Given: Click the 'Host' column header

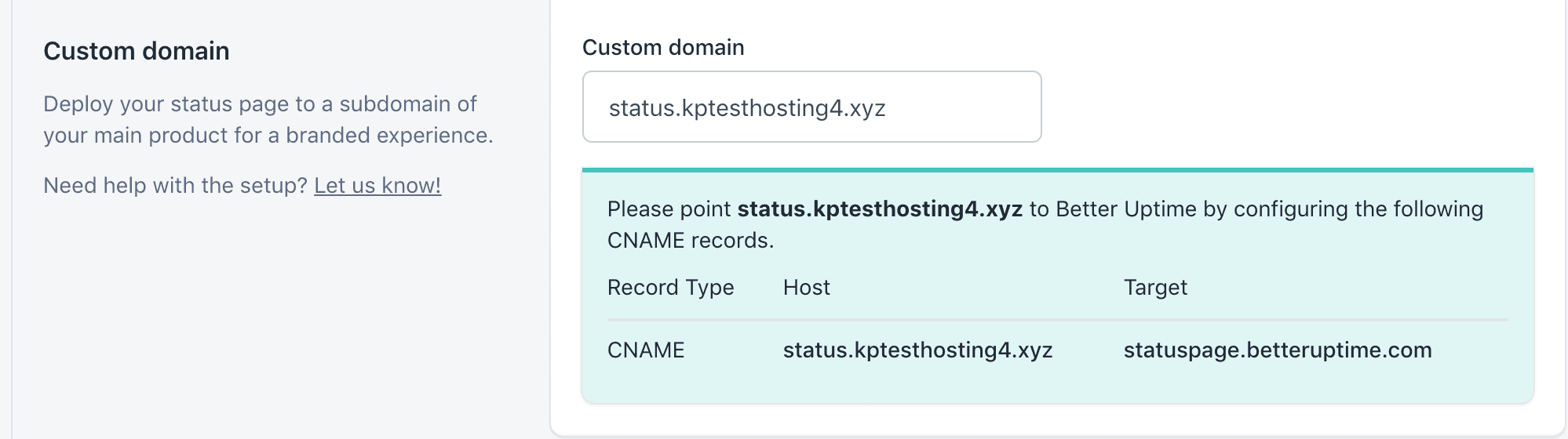Looking at the screenshot, I should (x=806, y=288).
